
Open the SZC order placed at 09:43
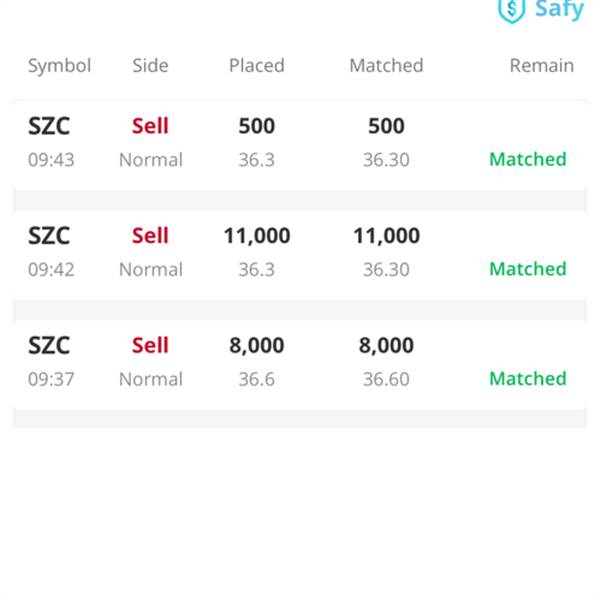[300, 145]
